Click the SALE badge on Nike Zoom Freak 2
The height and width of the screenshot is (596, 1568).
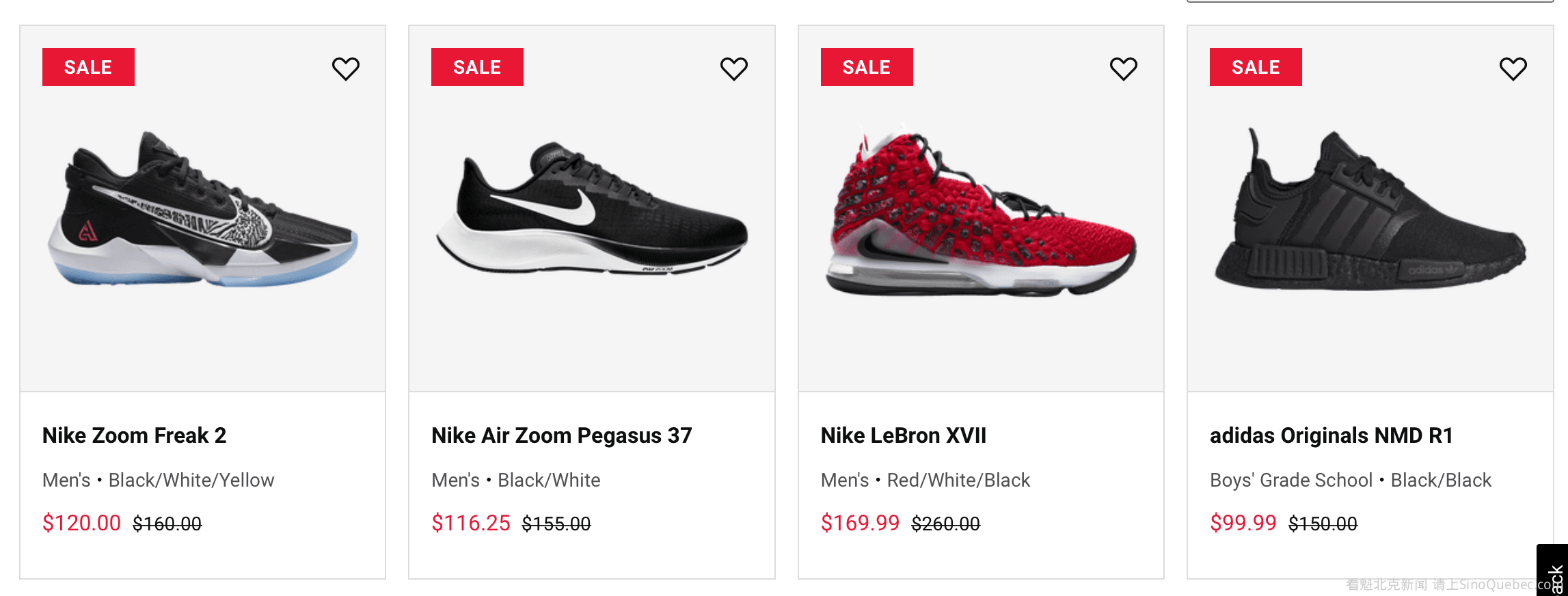pyautogui.click(x=88, y=67)
